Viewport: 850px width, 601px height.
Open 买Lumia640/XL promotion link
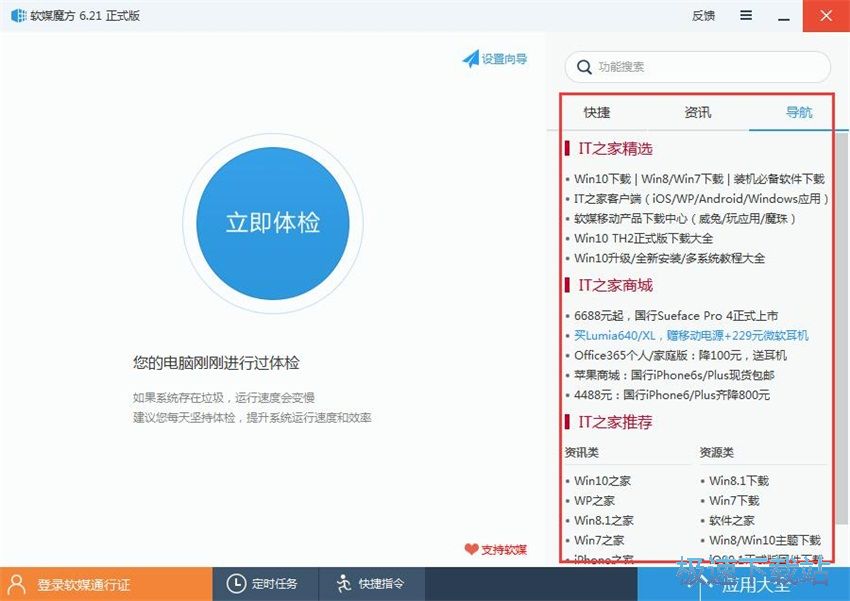pyautogui.click(x=691, y=335)
